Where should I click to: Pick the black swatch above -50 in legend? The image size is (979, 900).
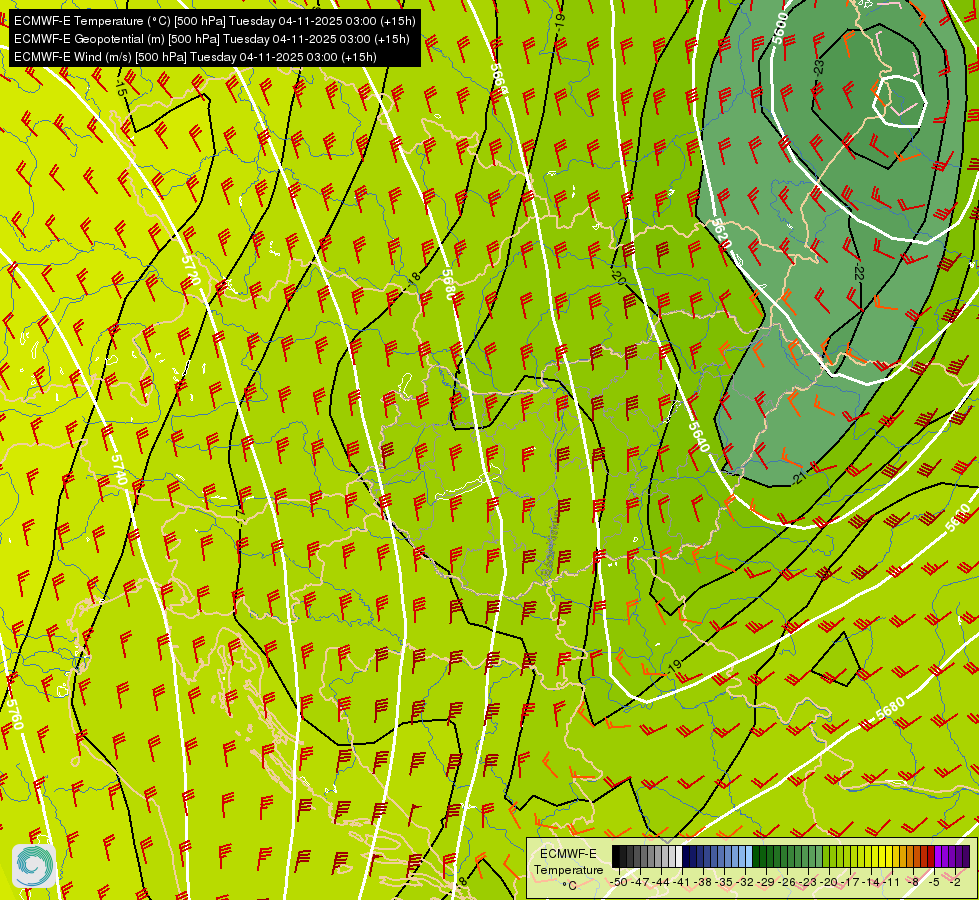click(x=616, y=856)
